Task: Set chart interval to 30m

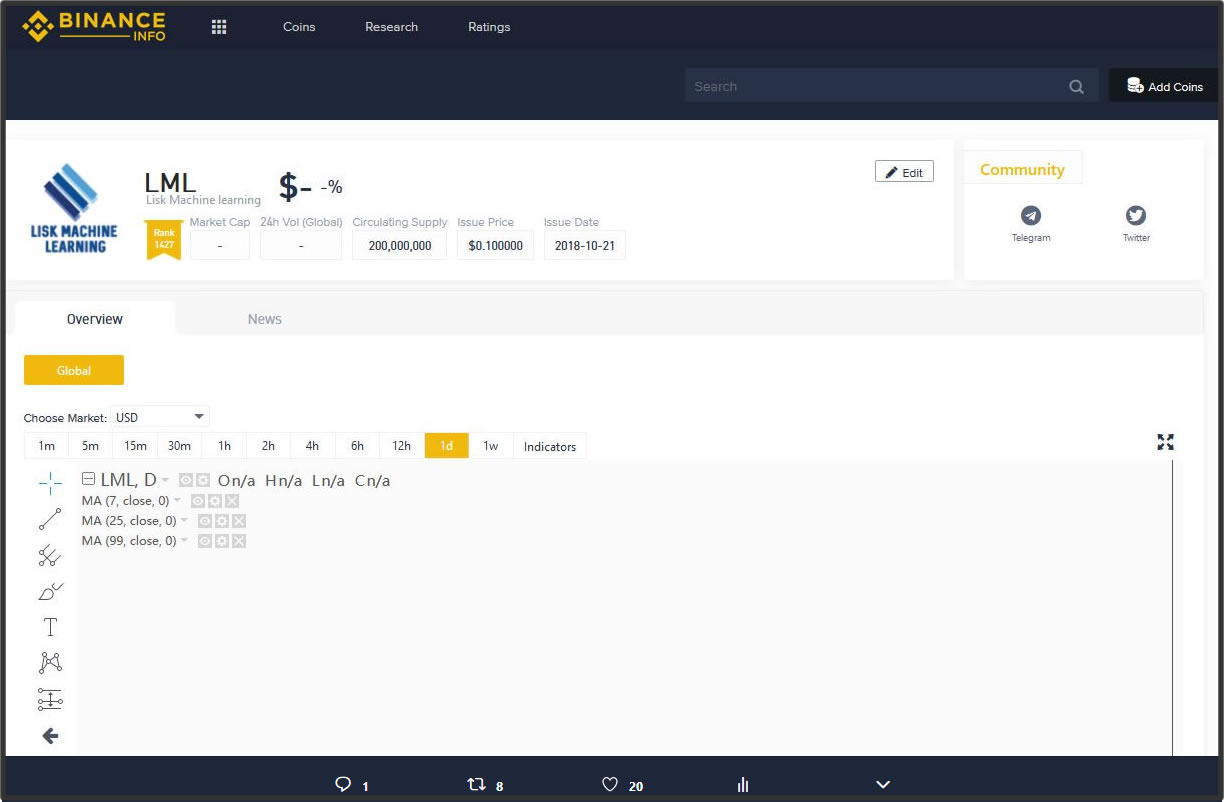Action: [x=179, y=446]
